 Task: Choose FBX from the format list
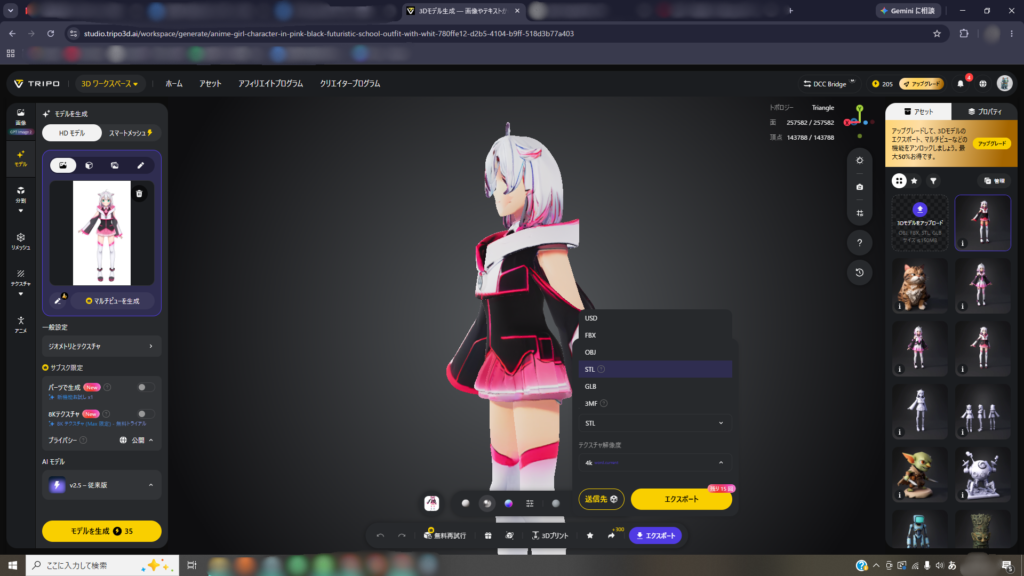click(654, 335)
